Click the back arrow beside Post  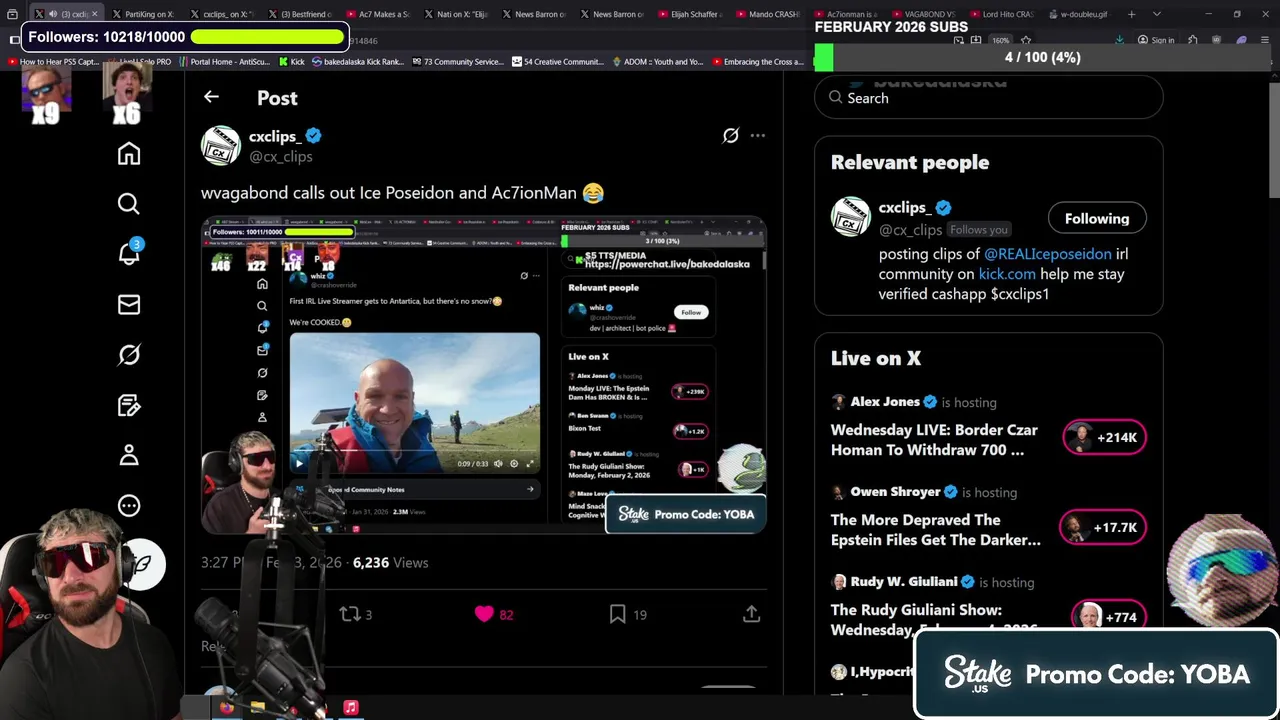[211, 97]
